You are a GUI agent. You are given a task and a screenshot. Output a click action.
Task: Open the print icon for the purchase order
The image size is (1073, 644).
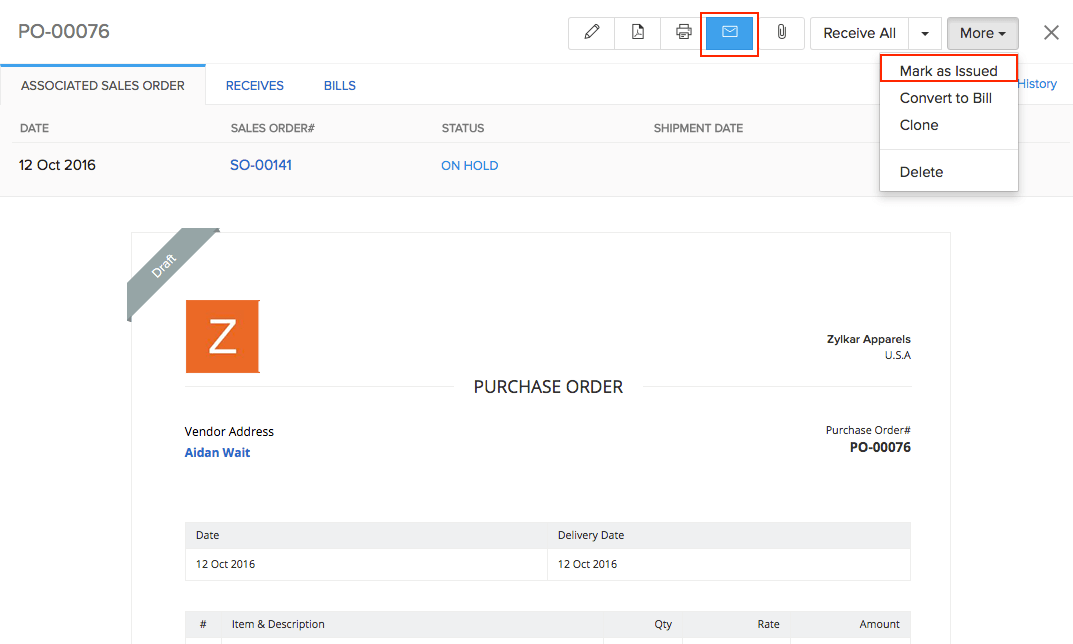[x=683, y=32]
